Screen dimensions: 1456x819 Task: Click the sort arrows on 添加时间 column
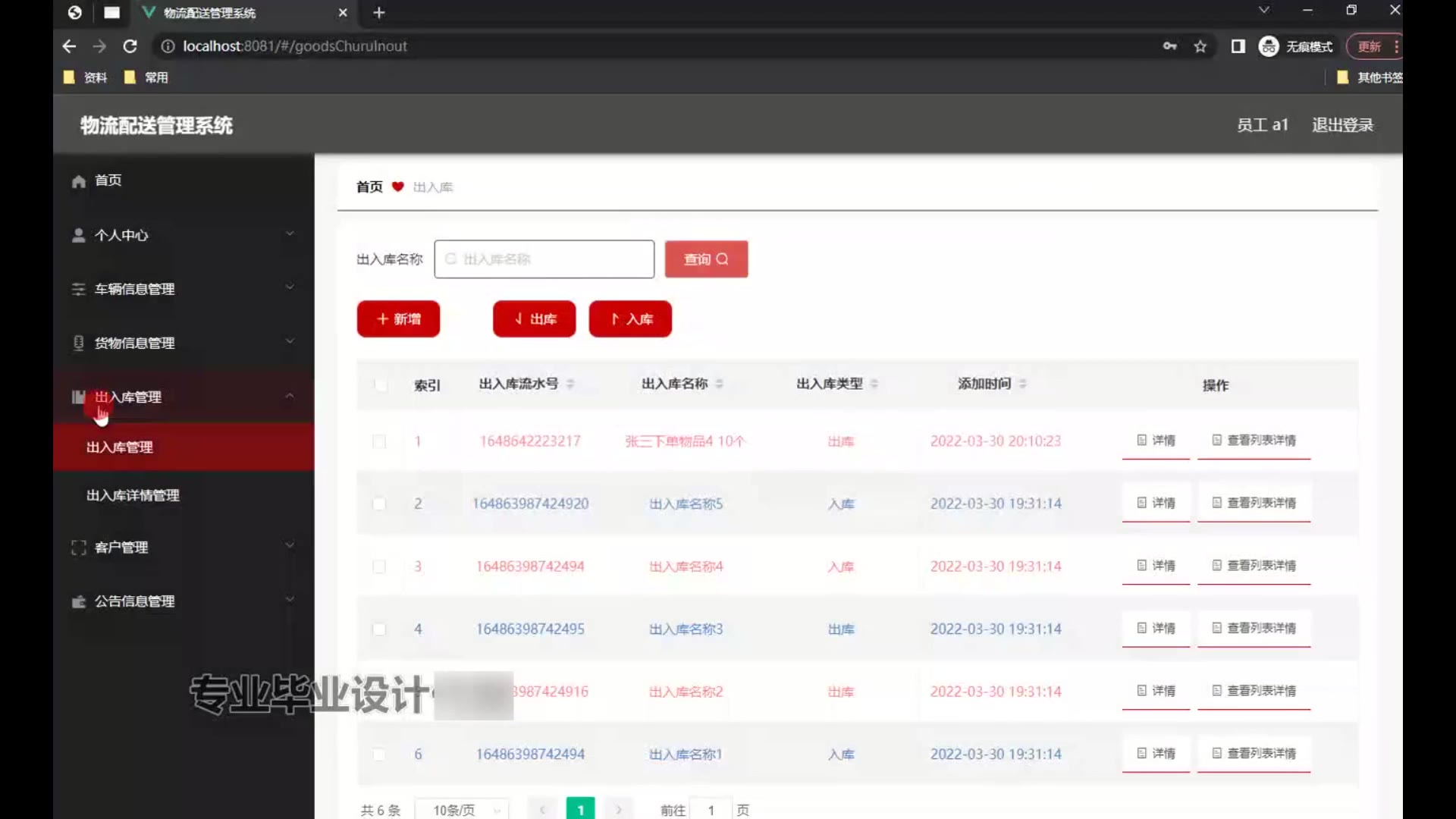1023,384
